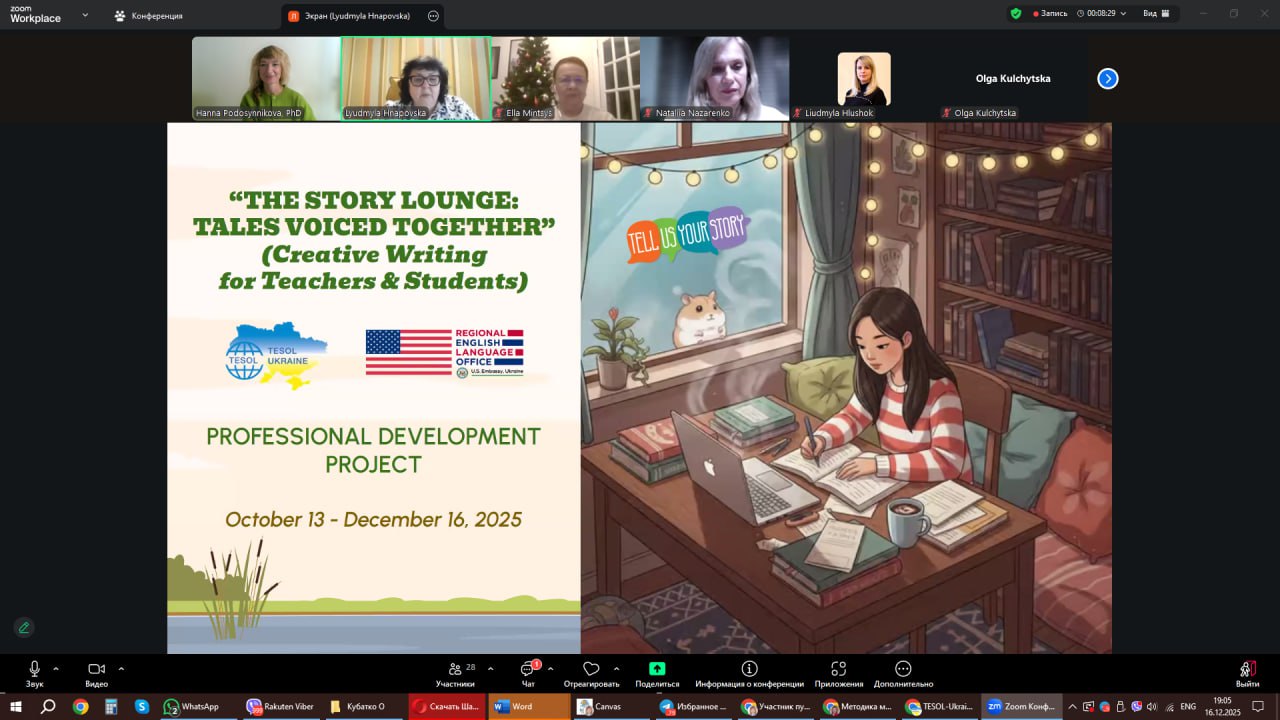Click the green encryption shield icon
Viewport: 1280px width, 720px height.
[1016, 14]
